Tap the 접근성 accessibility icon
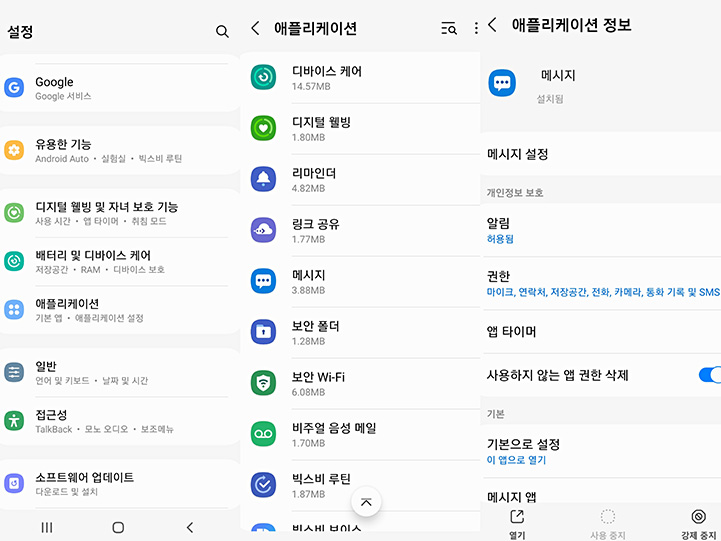This screenshot has width=721, height=541. point(14,421)
